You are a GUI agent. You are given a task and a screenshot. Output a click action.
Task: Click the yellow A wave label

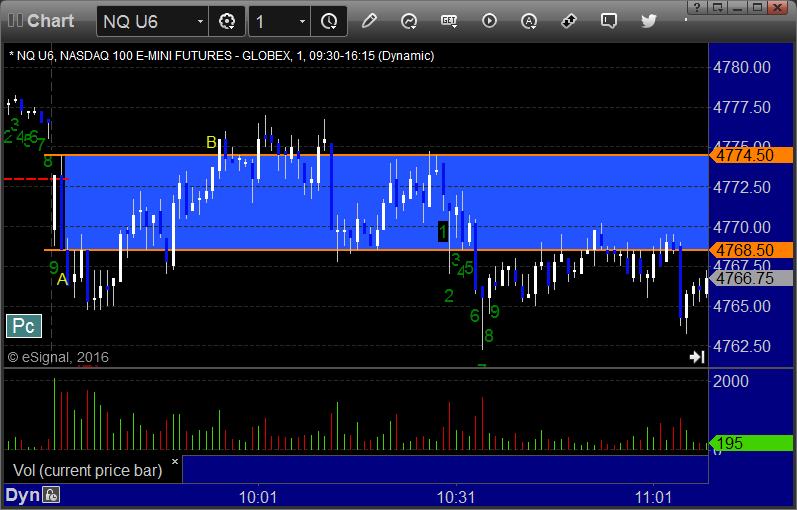tap(63, 280)
